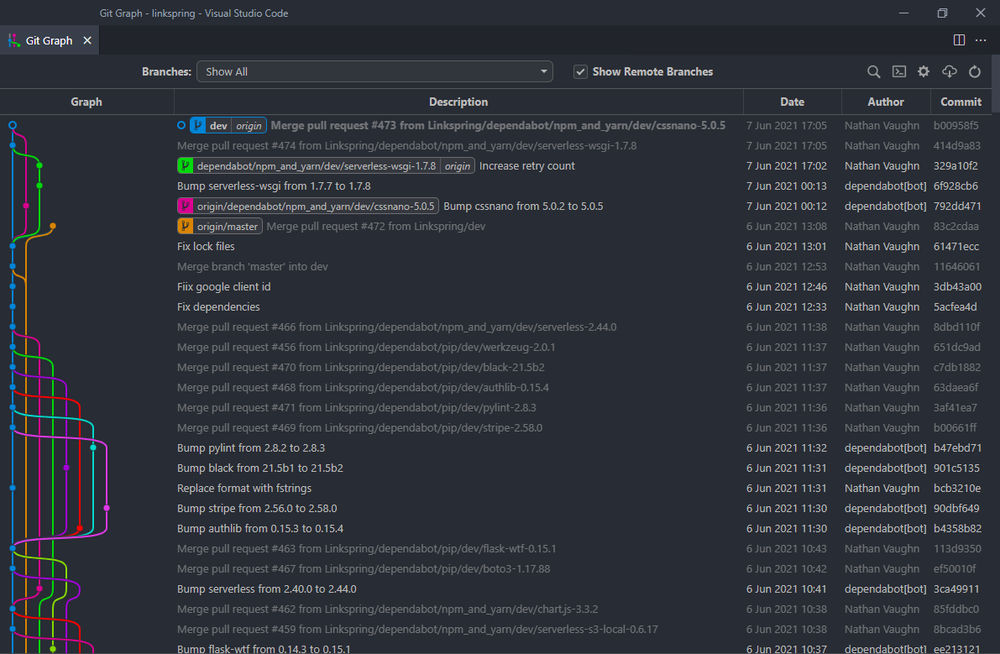Click the Find (magnifier) icon in the toolbar
Viewport: 1000px width, 654px height.
[x=874, y=71]
